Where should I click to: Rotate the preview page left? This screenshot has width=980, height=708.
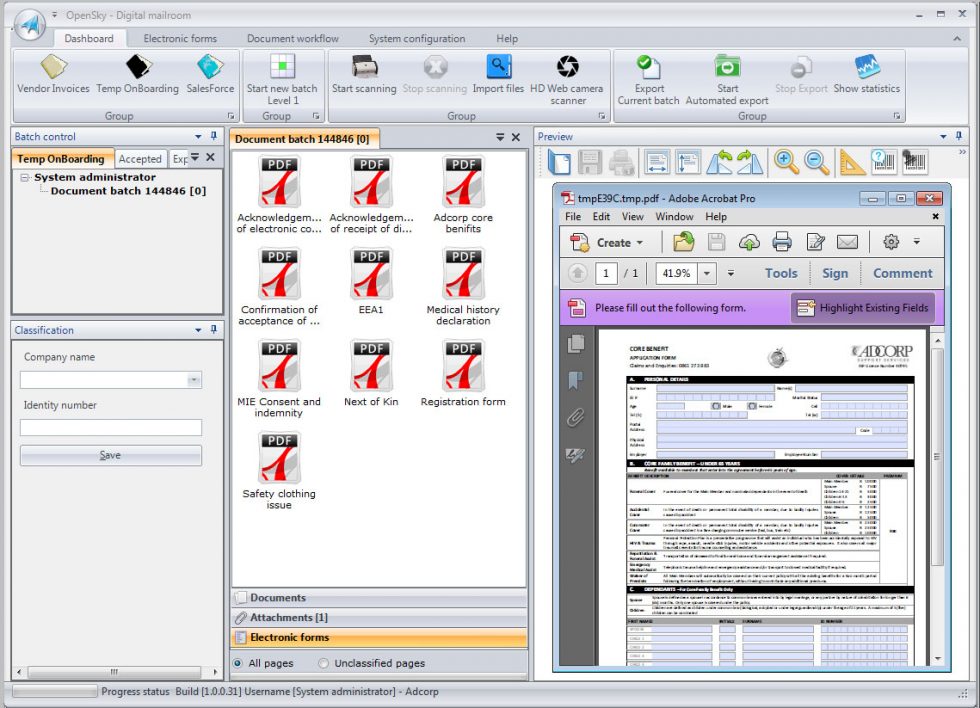718,162
